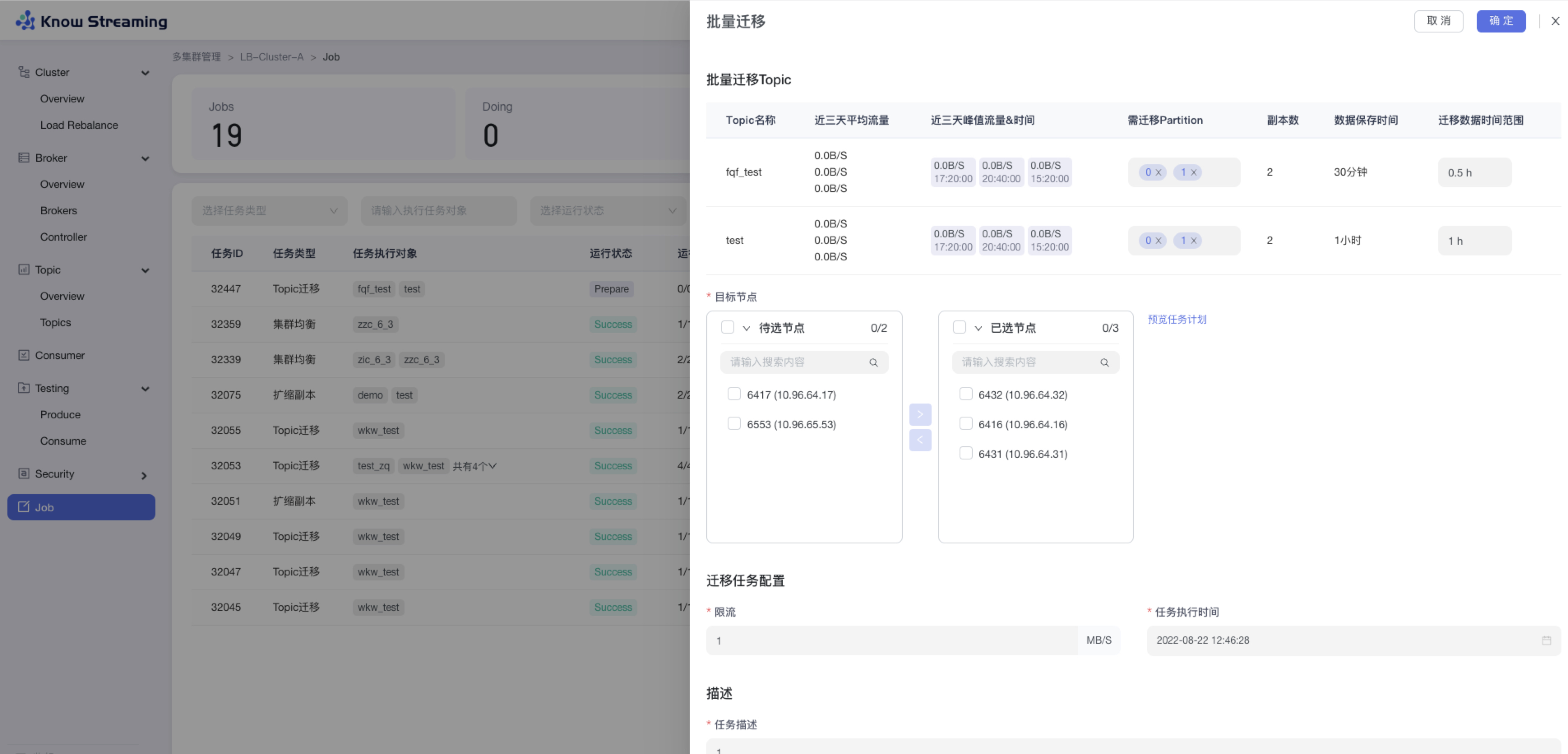The width and height of the screenshot is (1568, 754).
Task: Remove partition 1 tag from the test topic
Action: point(1193,241)
